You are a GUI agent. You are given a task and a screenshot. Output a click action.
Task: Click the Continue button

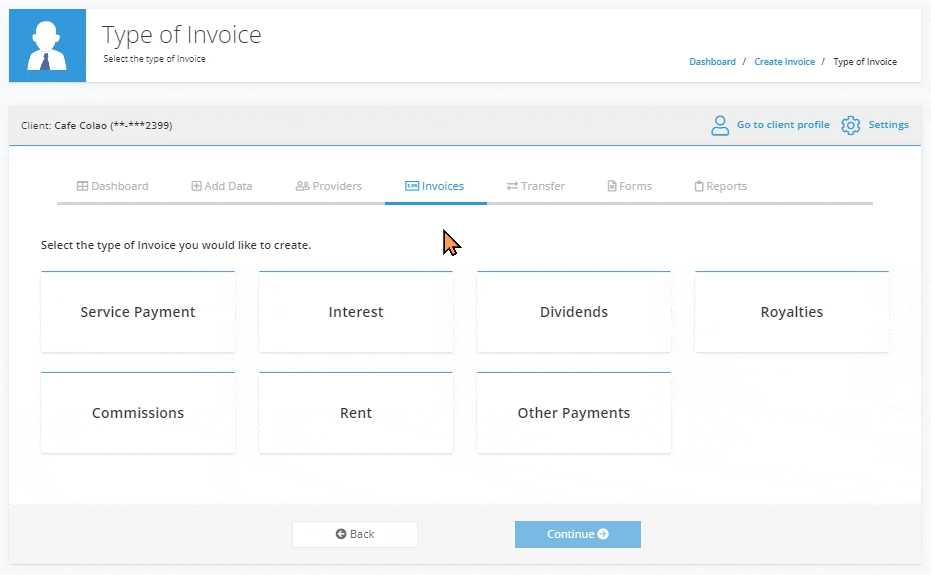578,534
